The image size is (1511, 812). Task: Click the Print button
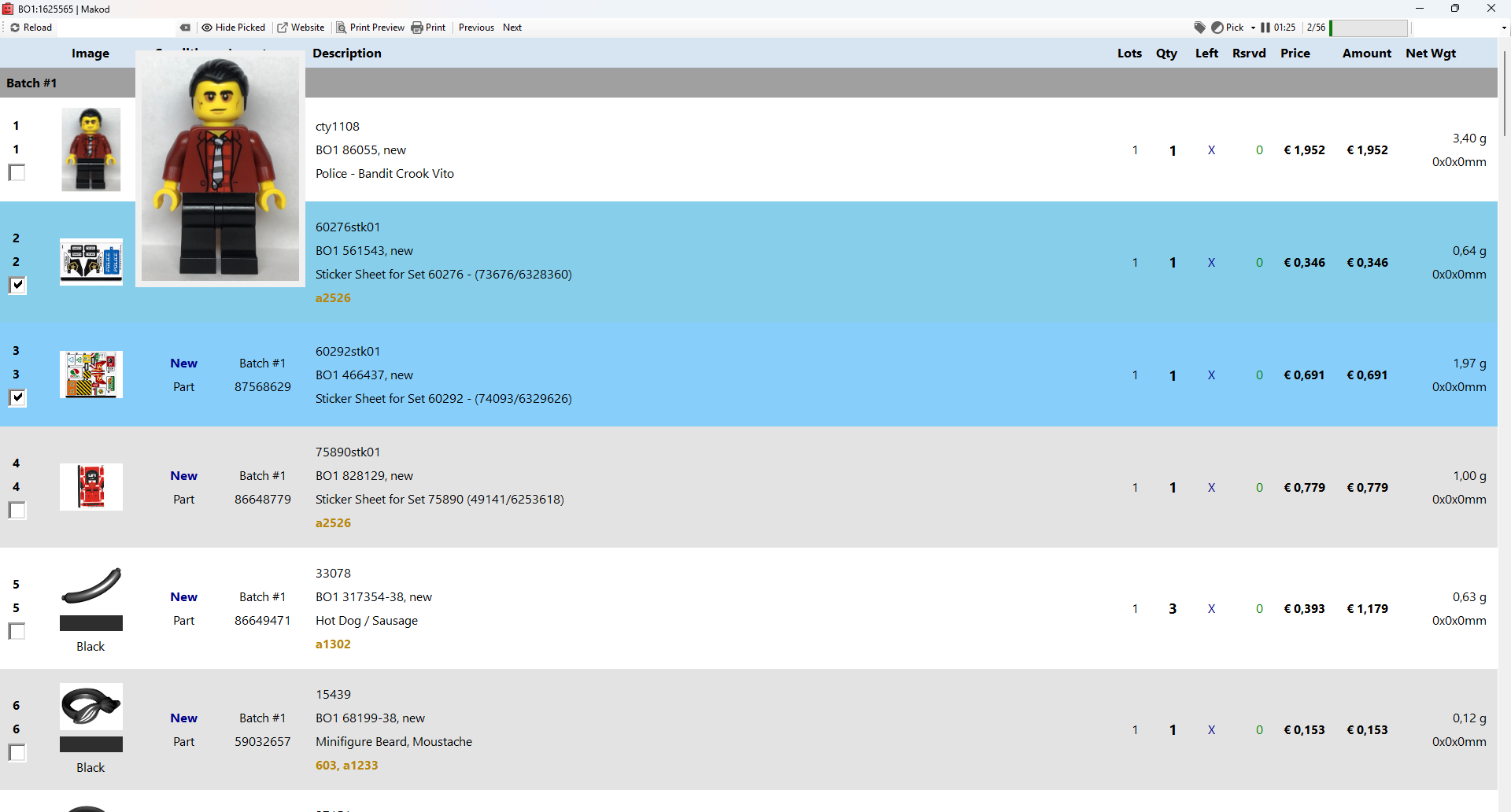point(428,28)
